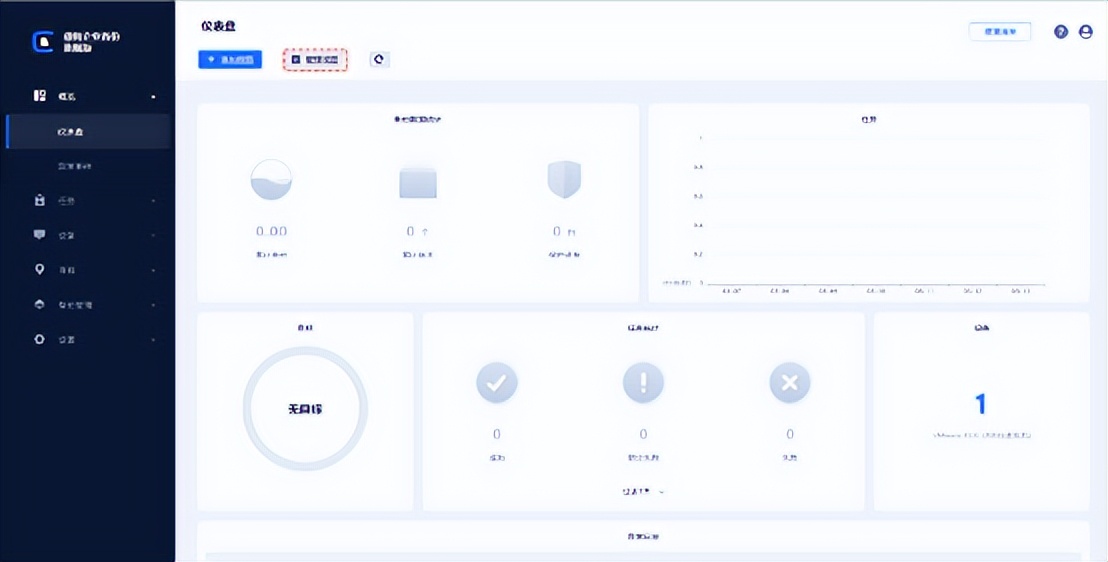
Task: Click the 0 count under the exclamation icon
Action: point(643,433)
